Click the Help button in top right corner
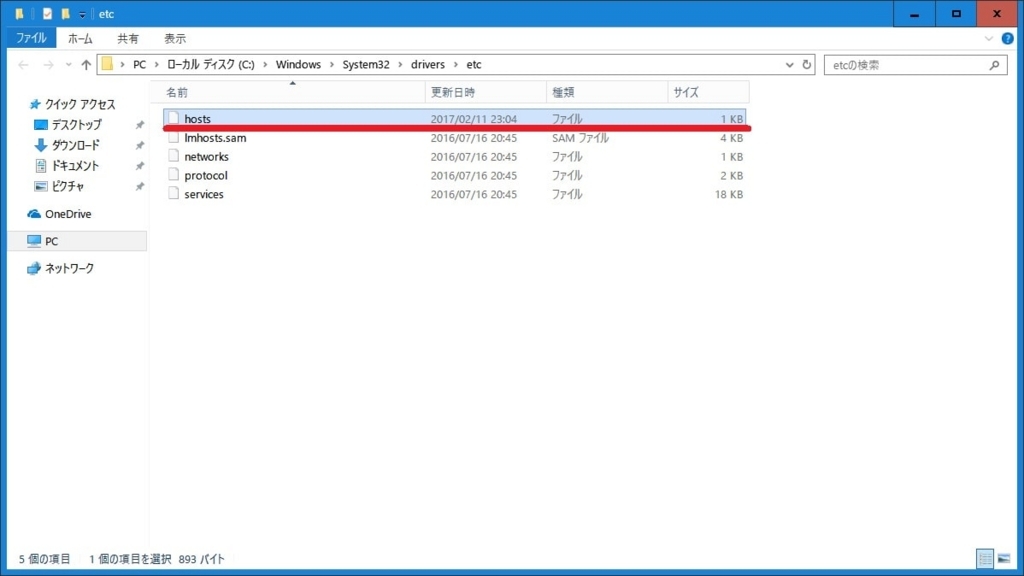 (1007, 38)
